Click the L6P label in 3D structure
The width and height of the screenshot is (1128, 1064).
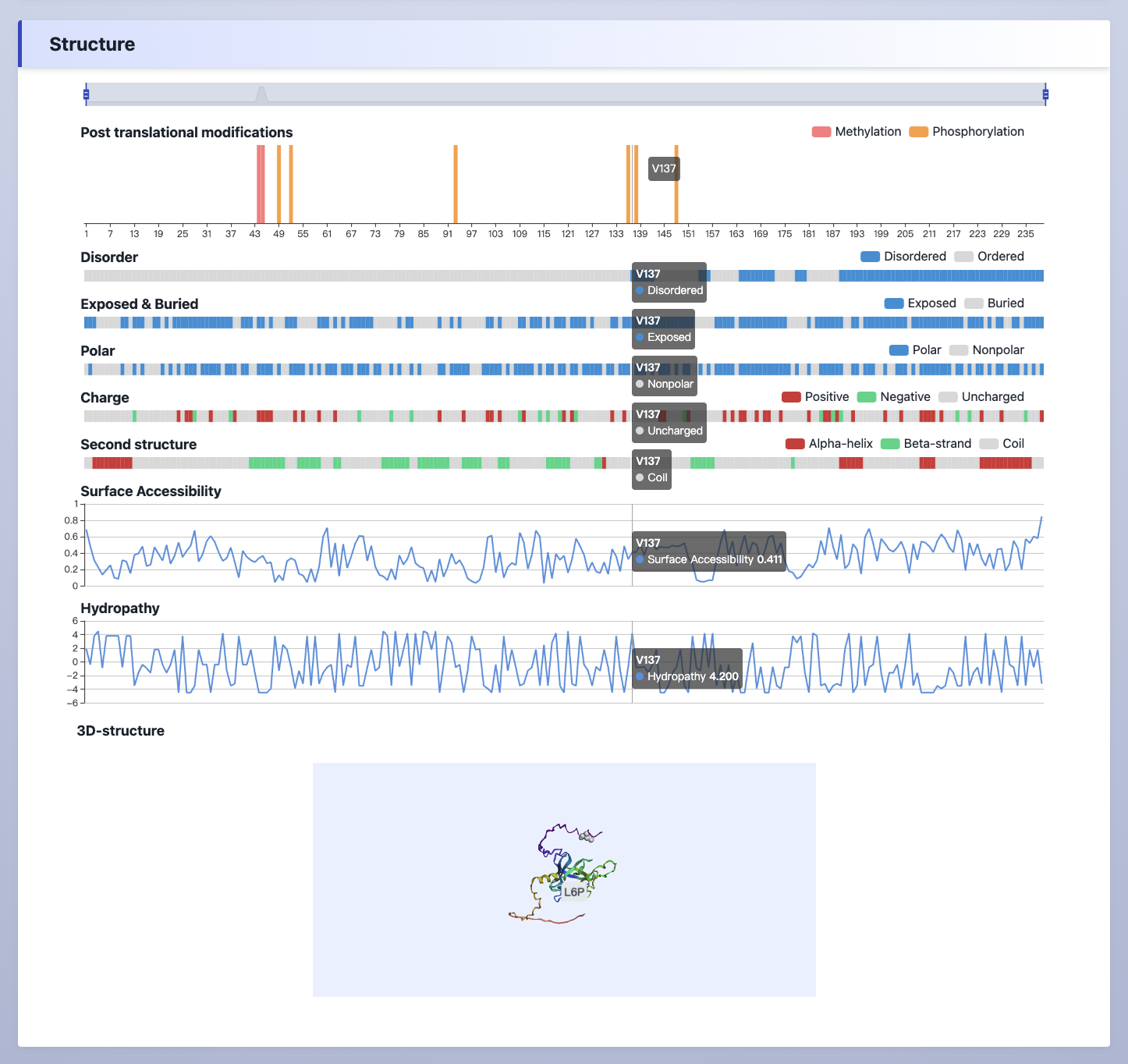(574, 892)
